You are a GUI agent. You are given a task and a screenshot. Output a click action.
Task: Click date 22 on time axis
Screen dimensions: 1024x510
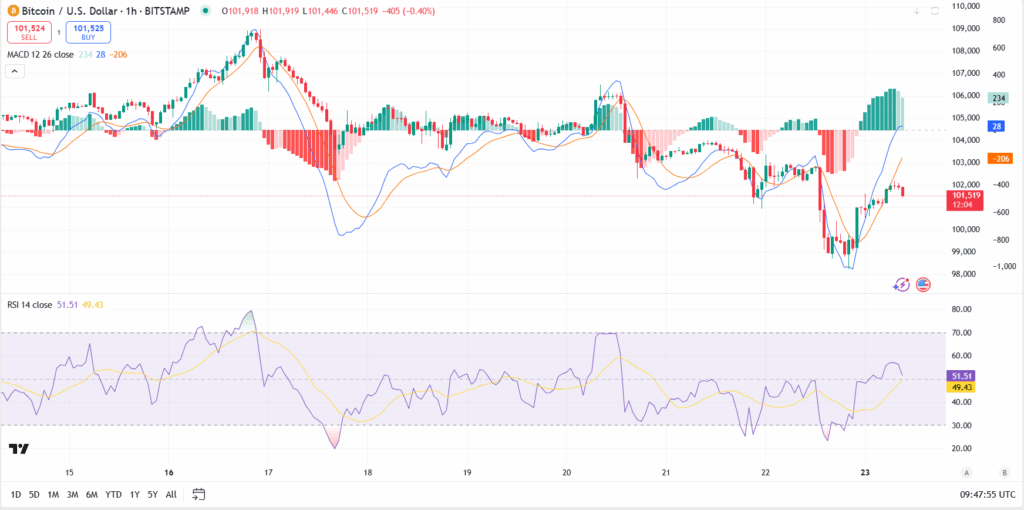(765, 472)
